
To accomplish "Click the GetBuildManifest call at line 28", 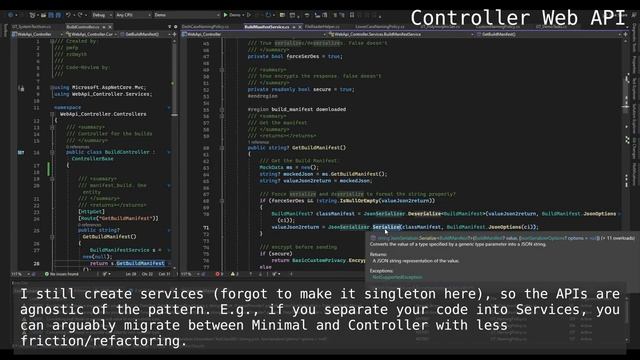I will pos(140,264).
